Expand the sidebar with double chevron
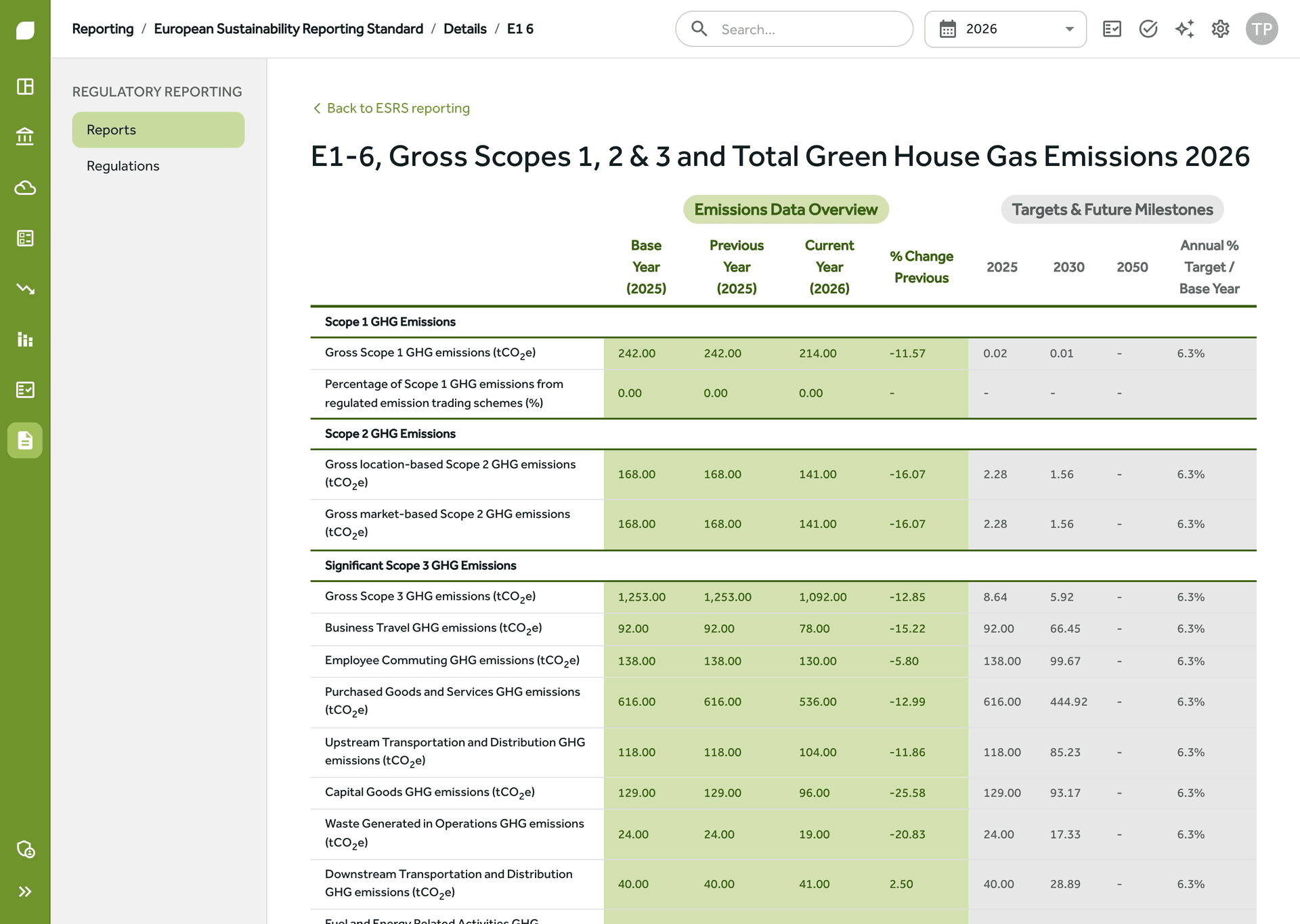This screenshot has height=924, width=1300. (25, 892)
